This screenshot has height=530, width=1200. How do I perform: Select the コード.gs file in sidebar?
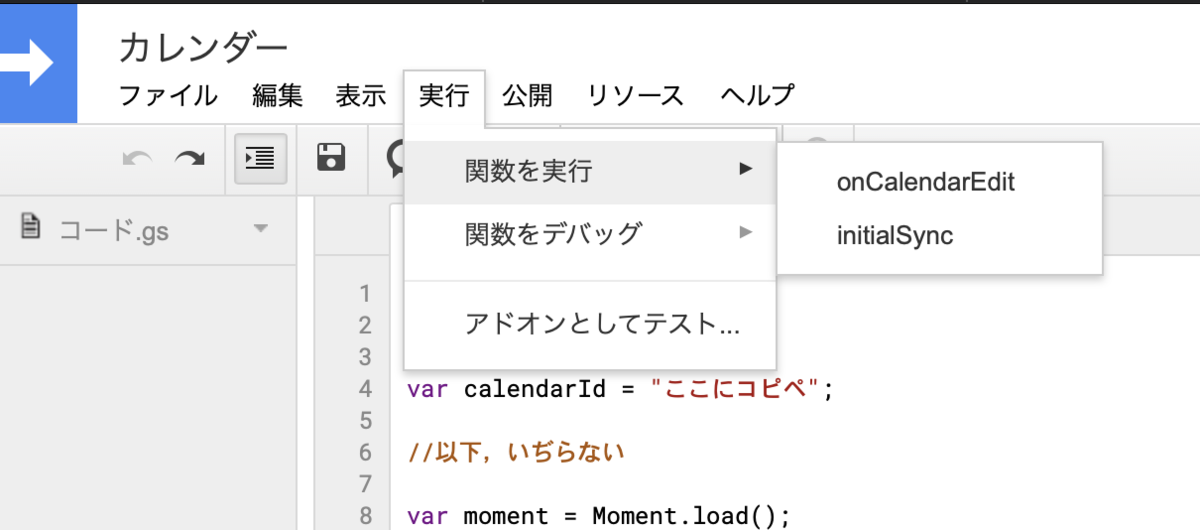150,230
